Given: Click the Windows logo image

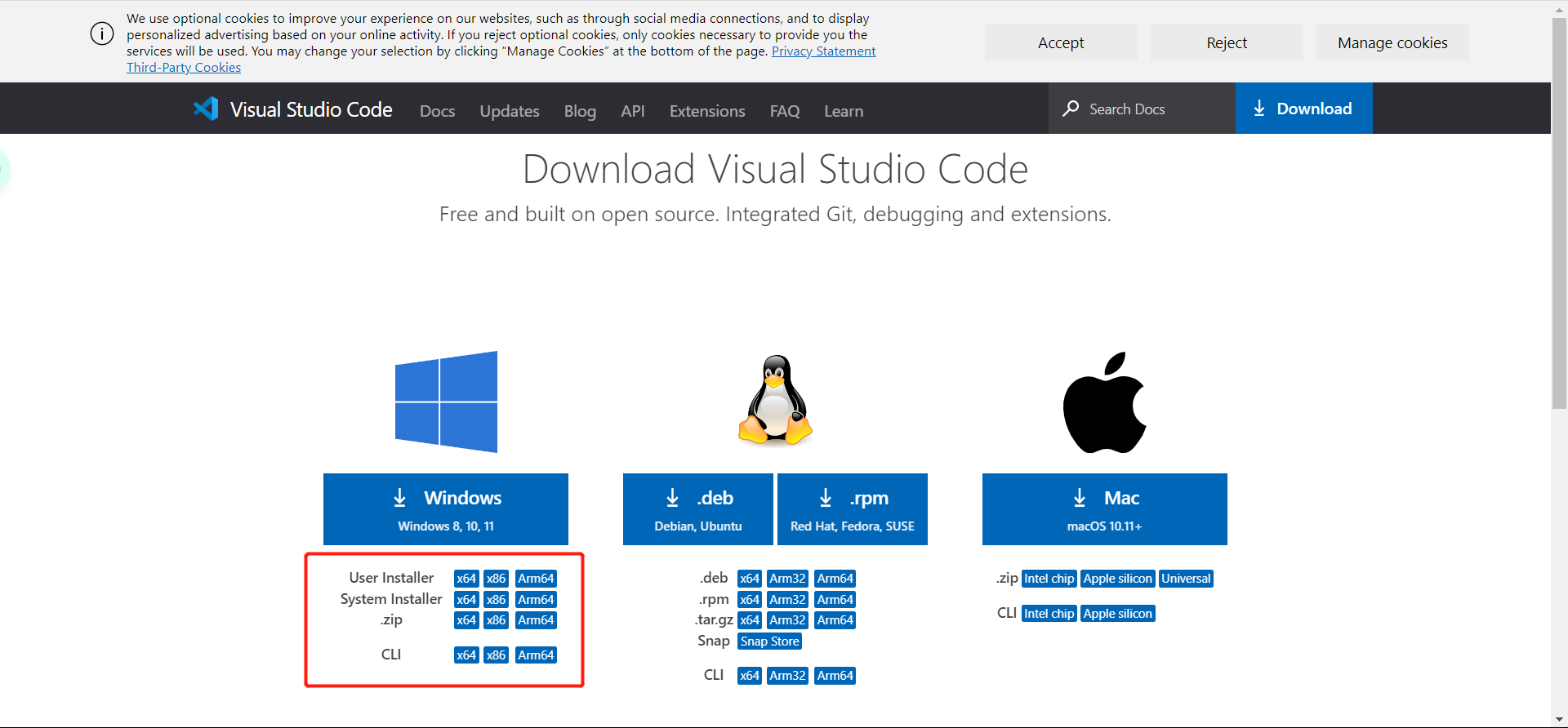Looking at the screenshot, I should 446,402.
